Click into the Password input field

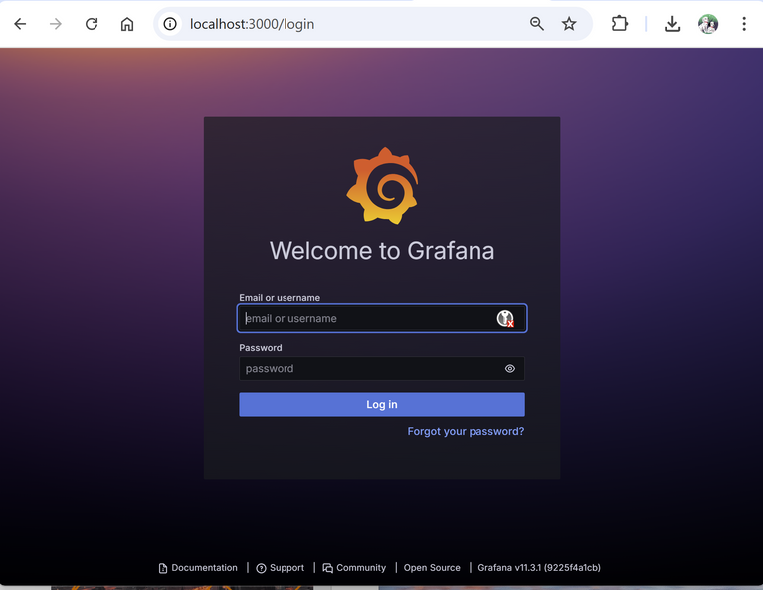(365, 369)
